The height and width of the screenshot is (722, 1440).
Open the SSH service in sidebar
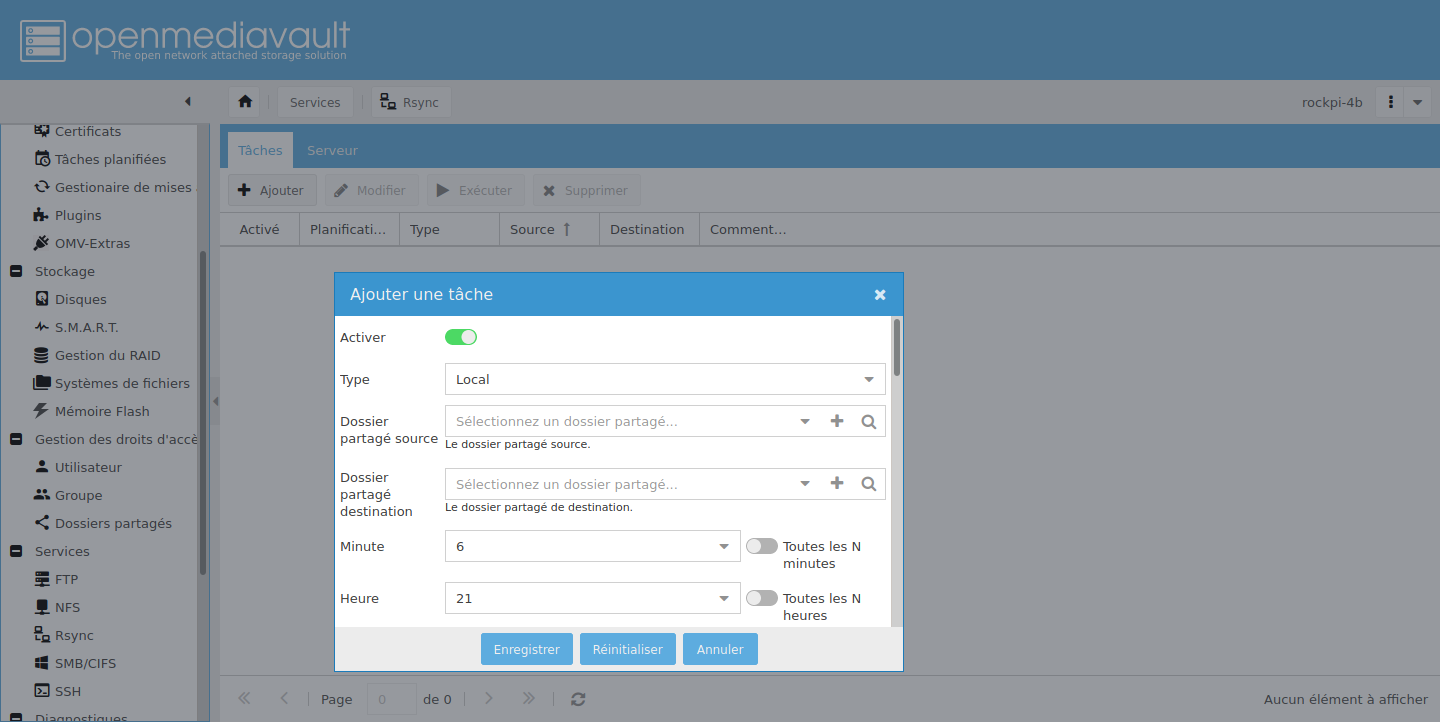pyautogui.click(x=67, y=691)
